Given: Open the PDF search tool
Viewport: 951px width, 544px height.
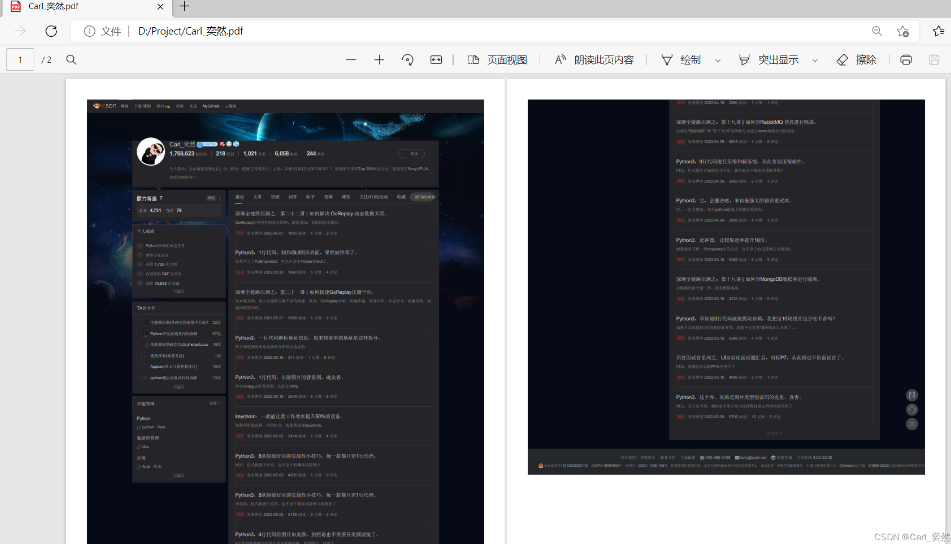Looking at the screenshot, I should click(x=71, y=59).
